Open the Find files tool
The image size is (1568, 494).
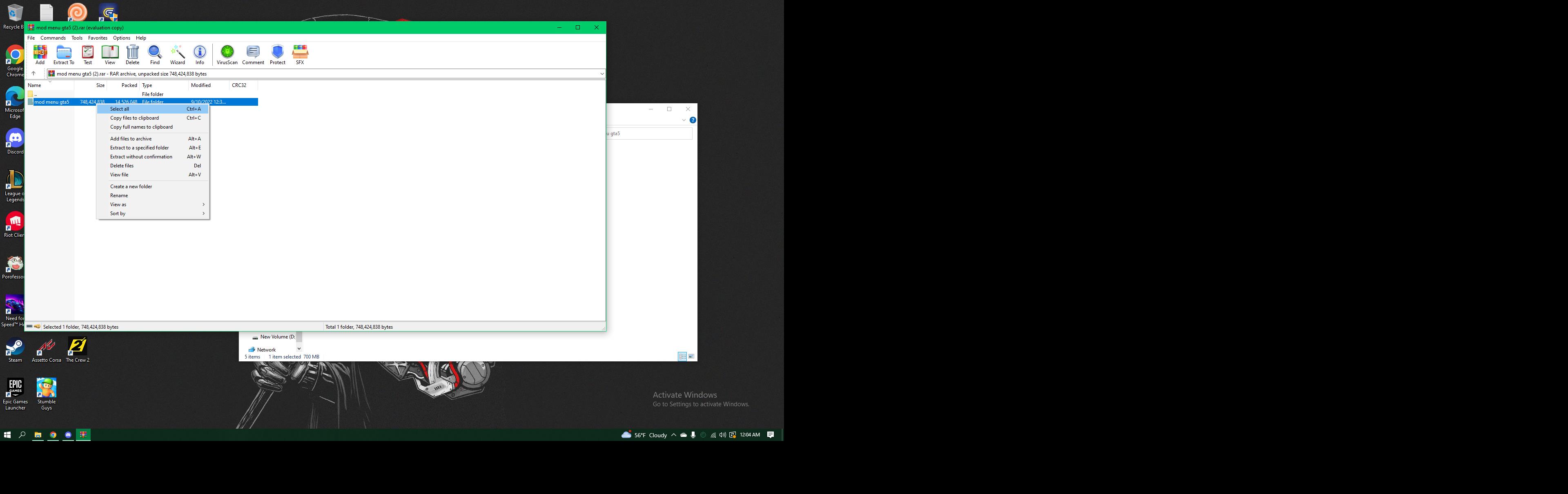point(155,54)
